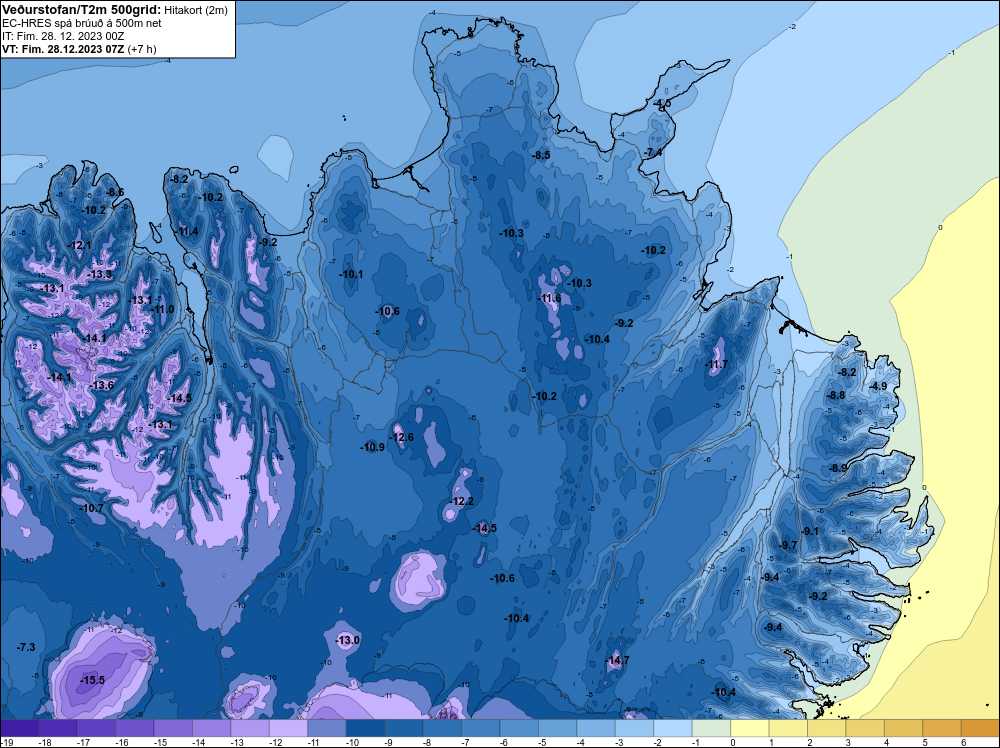Image resolution: width=1000 pixels, height=748 pixels.
Task: Click the -8.8 temperature label
Action: (835, 395)
